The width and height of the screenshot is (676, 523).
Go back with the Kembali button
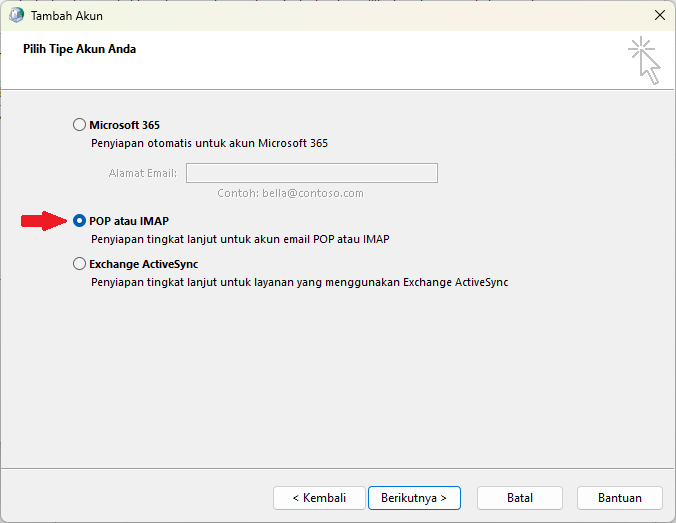tap(318, 497)
